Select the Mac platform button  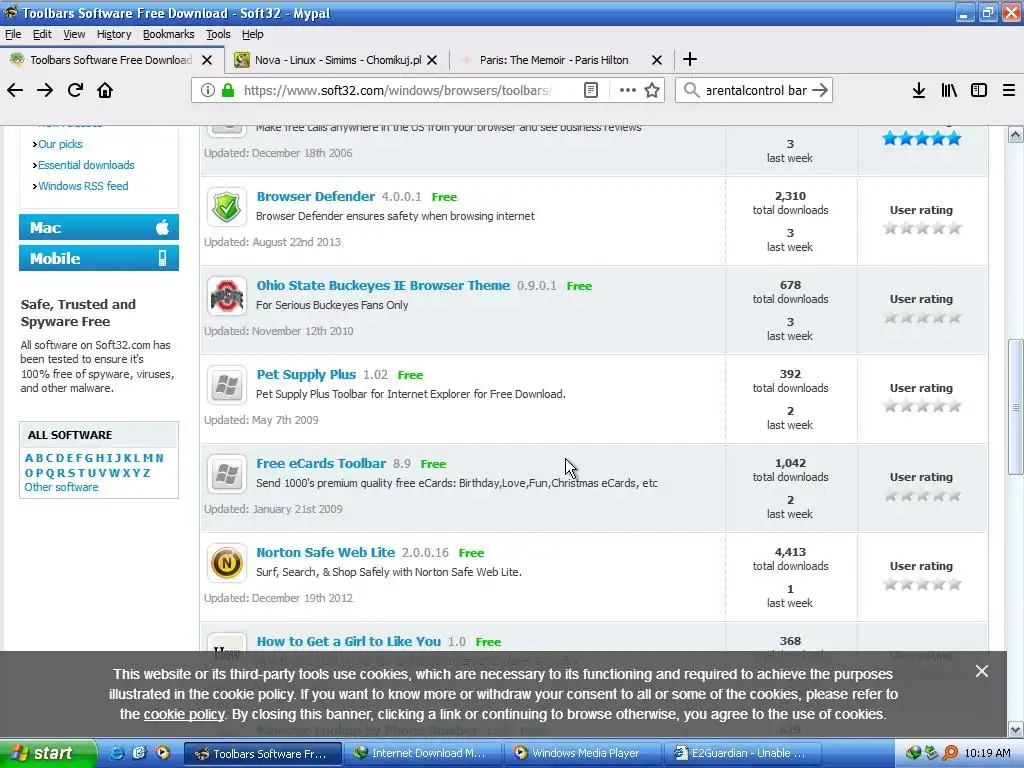click(99, 227)
